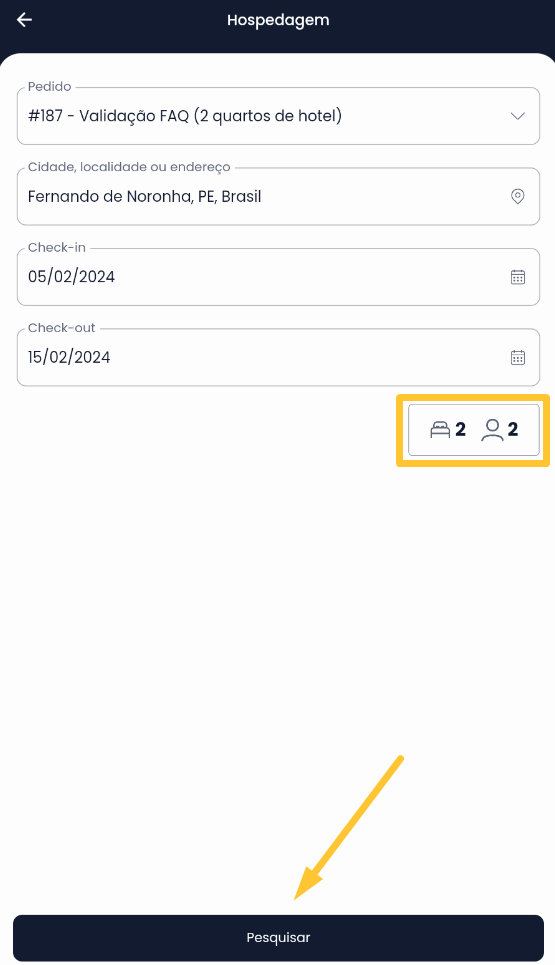
Task: Open the Check-in calendar icon
Action: pos(517,277)
